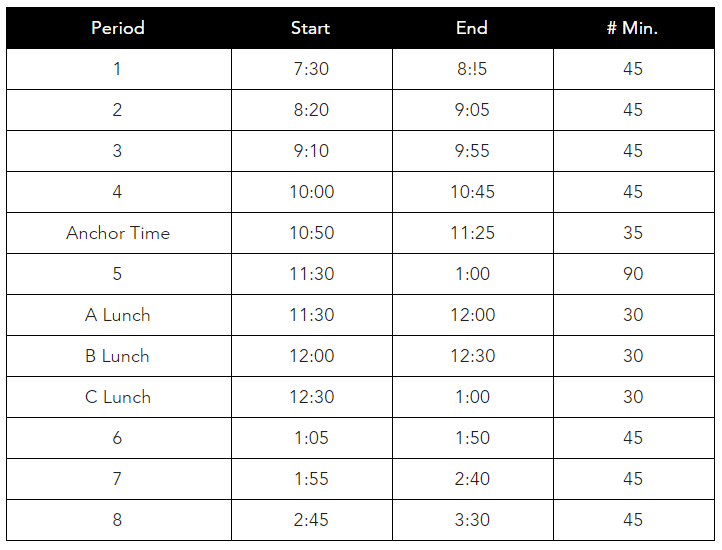Select the C Lunch cell

click(x=118, y=397)
